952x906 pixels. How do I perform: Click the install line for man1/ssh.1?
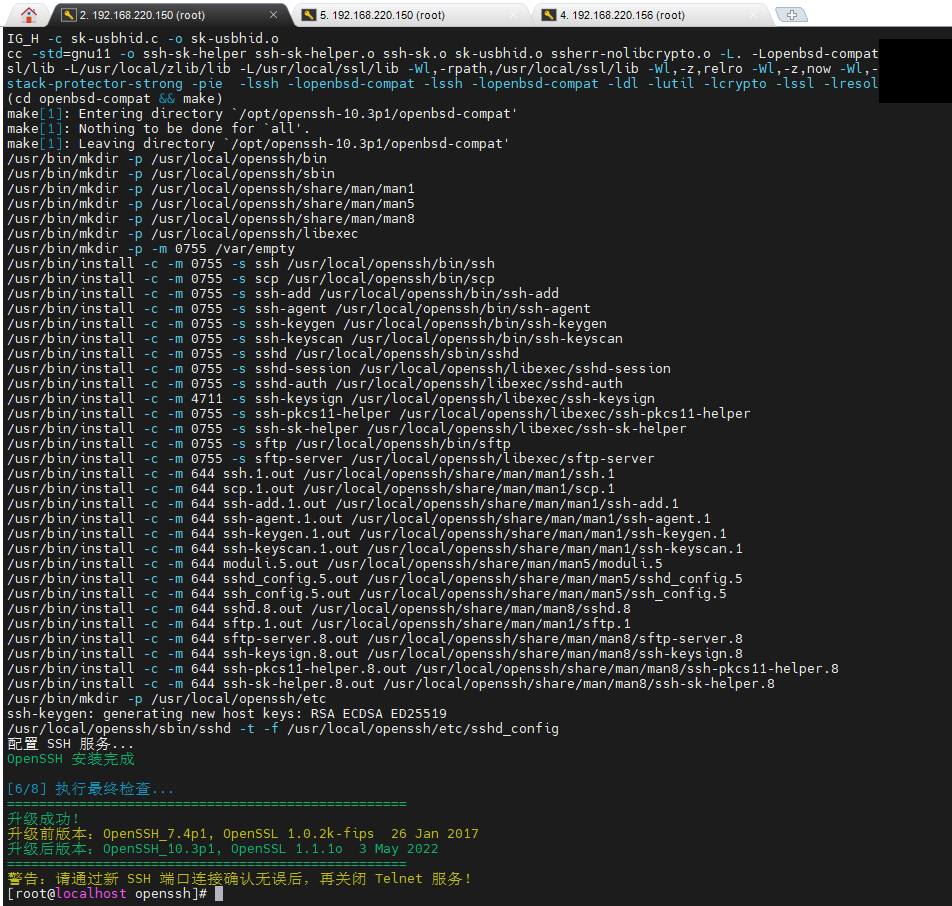click(311, 474)
